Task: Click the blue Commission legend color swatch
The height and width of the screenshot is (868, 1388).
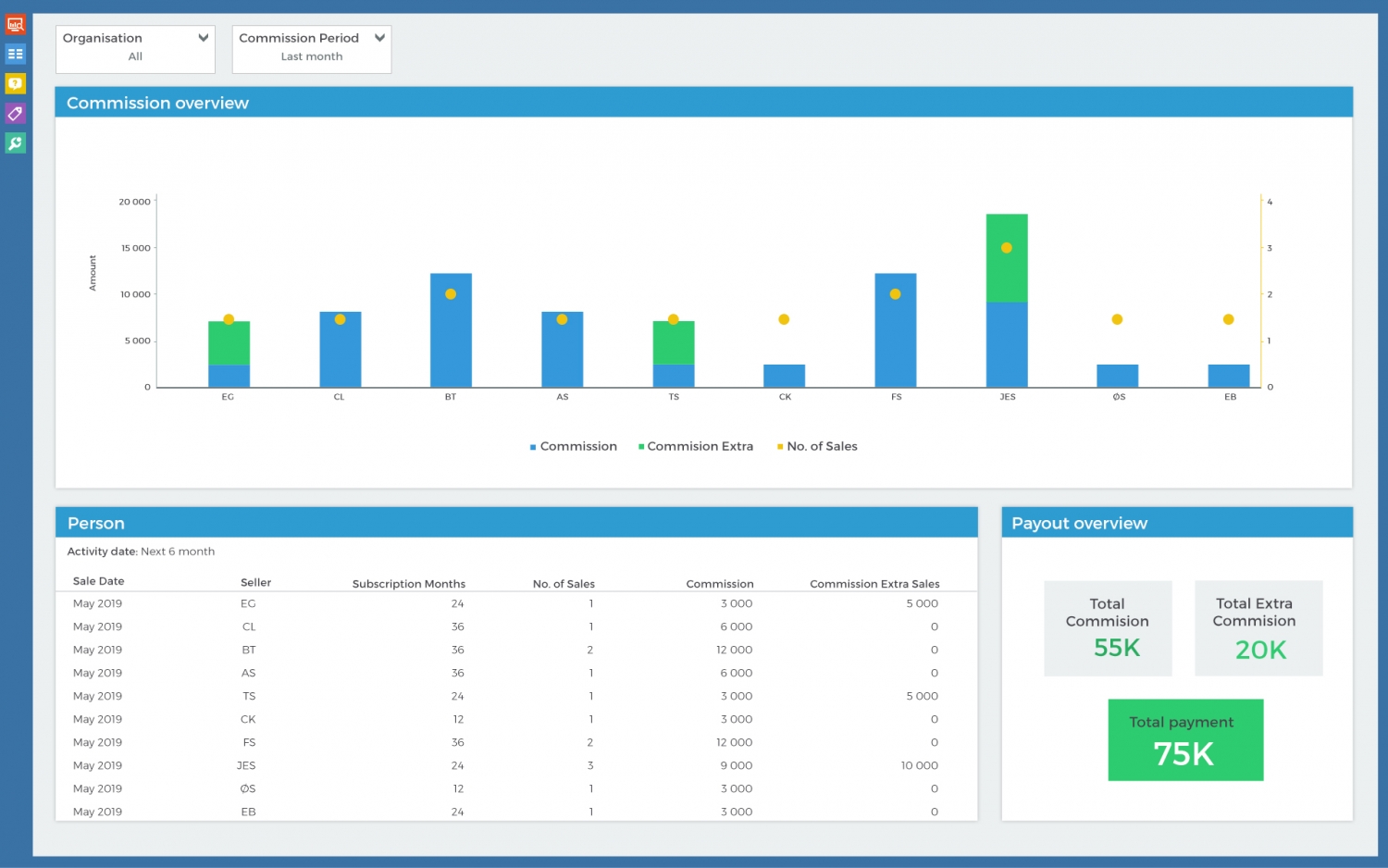Action: (x=532, y=446)
